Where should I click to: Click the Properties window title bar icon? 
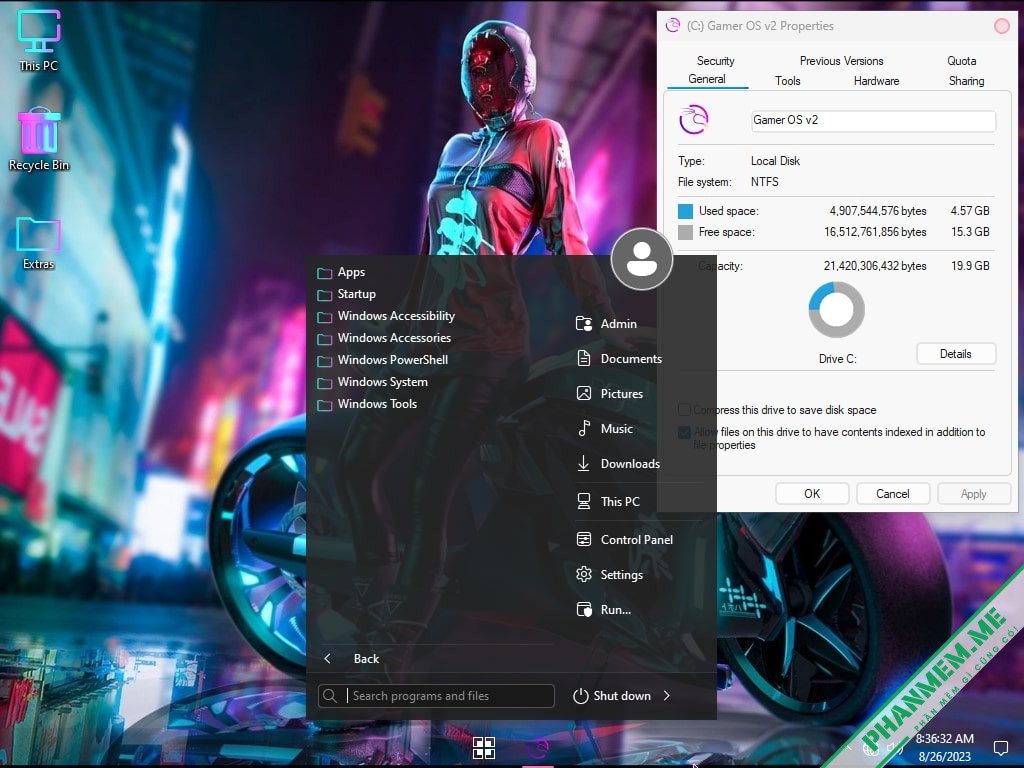(x=673, y=25)
